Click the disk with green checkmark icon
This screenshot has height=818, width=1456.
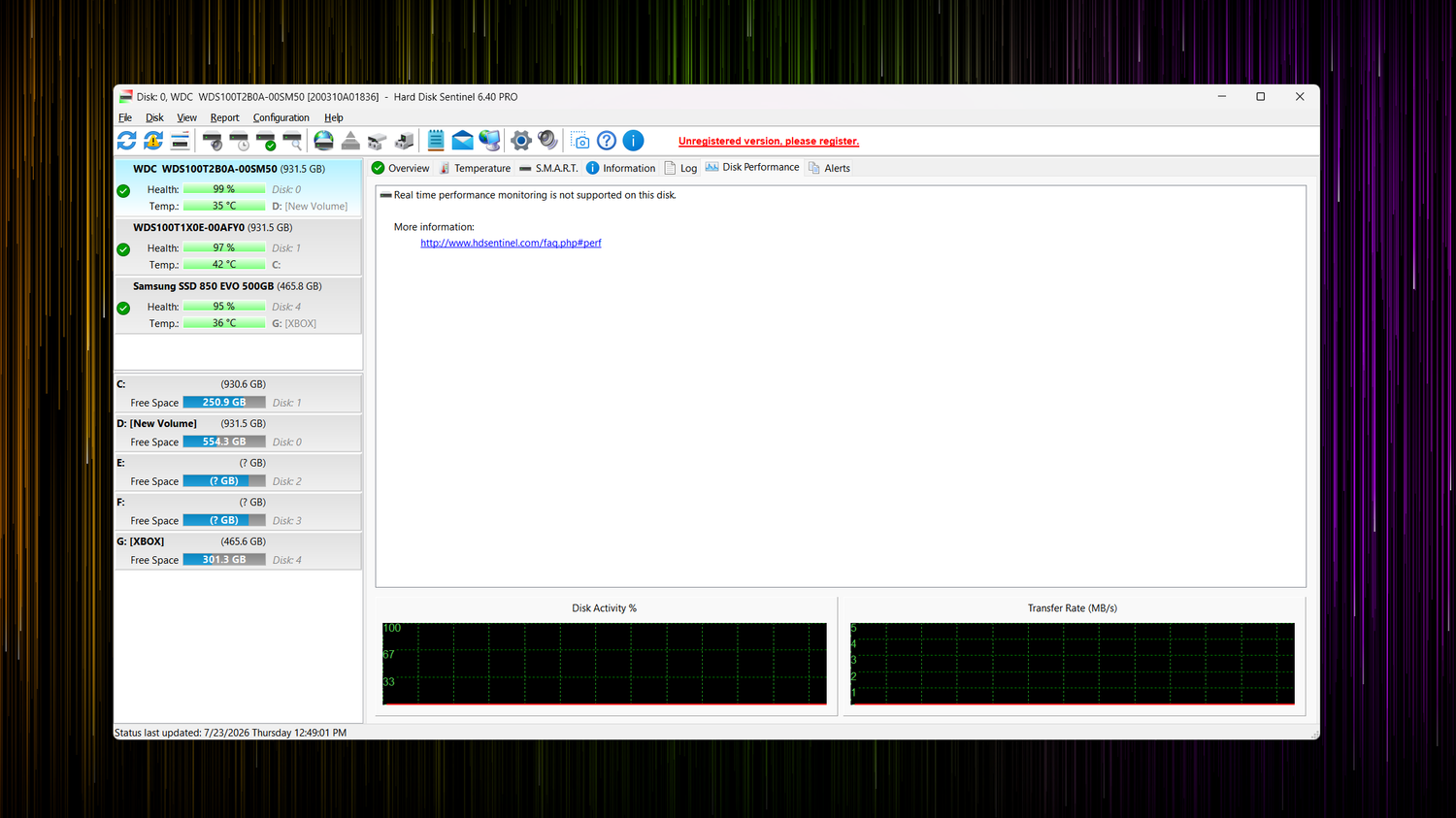click(x=266, y=141)
